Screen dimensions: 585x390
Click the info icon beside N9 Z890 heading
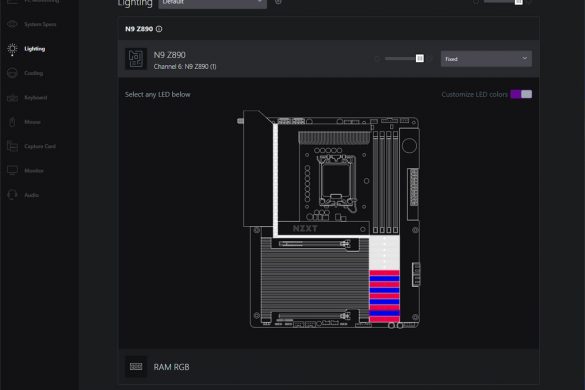159,29
